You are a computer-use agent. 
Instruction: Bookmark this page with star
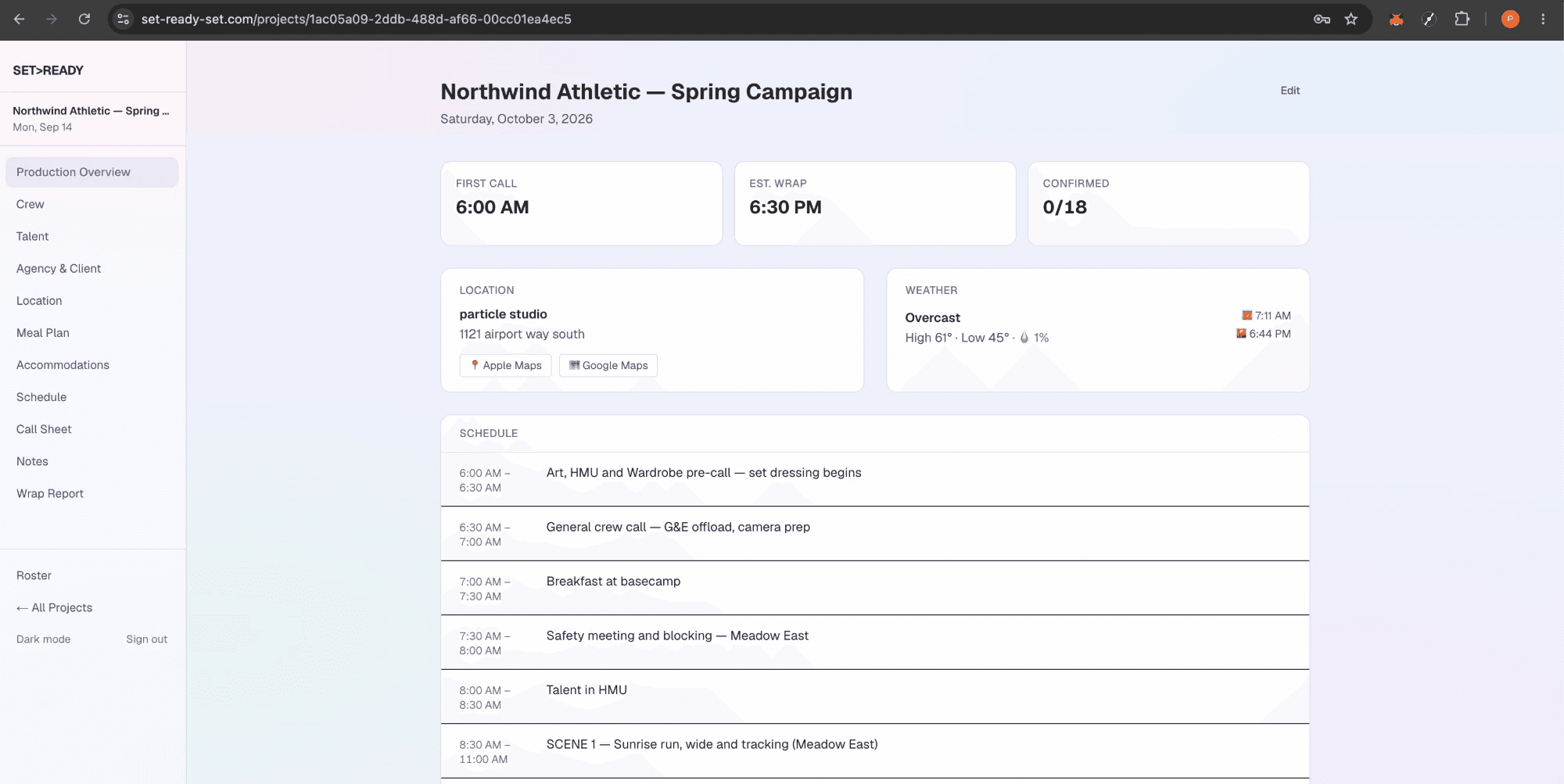click(x=1351, y=19)
